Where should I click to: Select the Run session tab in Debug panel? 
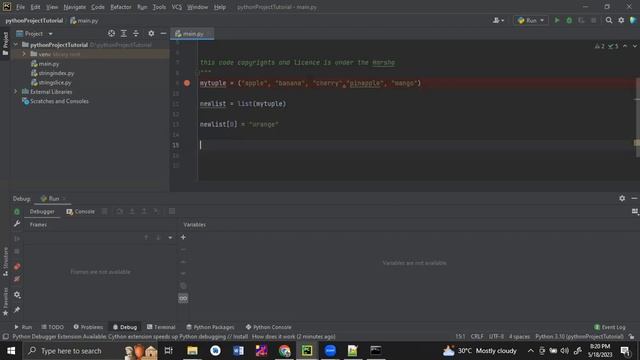coord(53,199)
